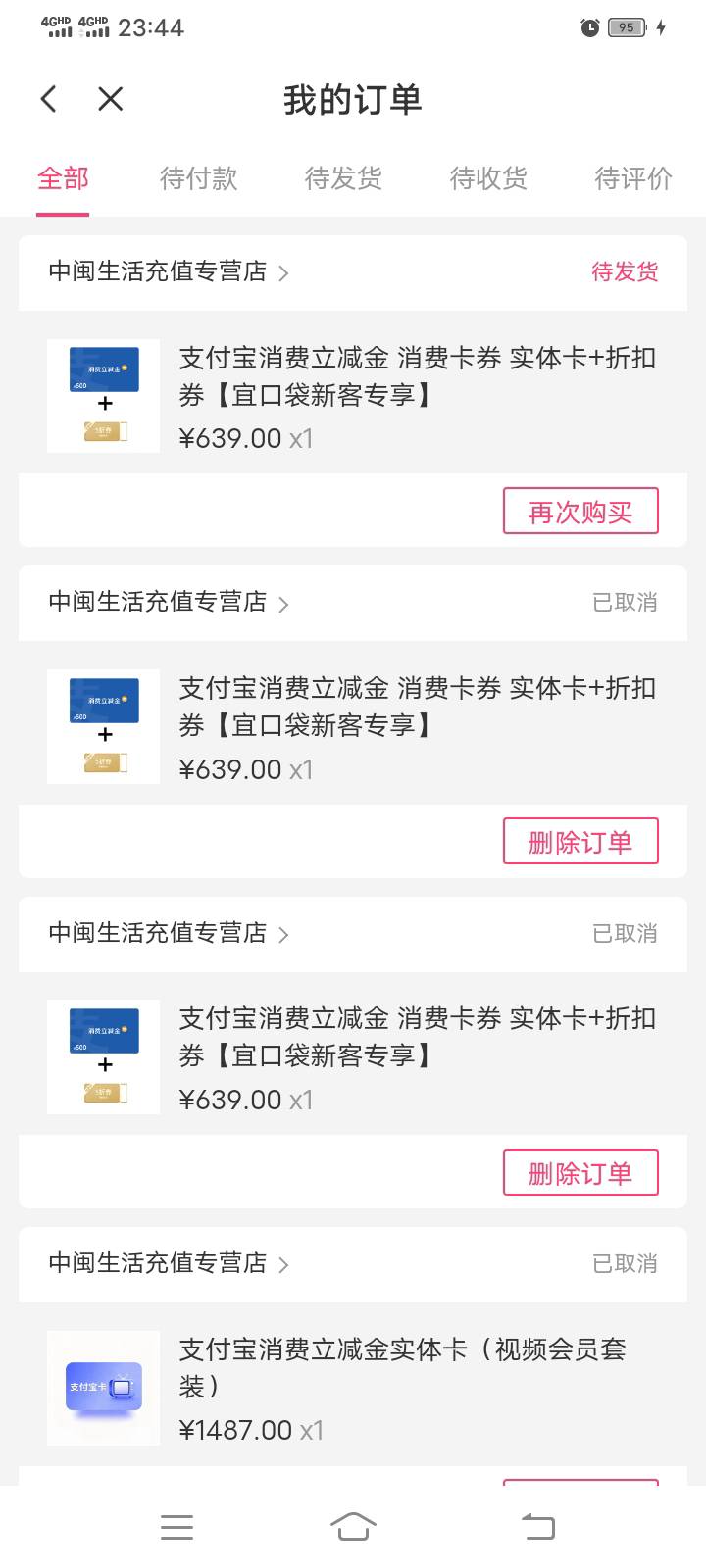Expand store chevron on the second order
The width and height of the screenshot is (706, 1568).
283,604
